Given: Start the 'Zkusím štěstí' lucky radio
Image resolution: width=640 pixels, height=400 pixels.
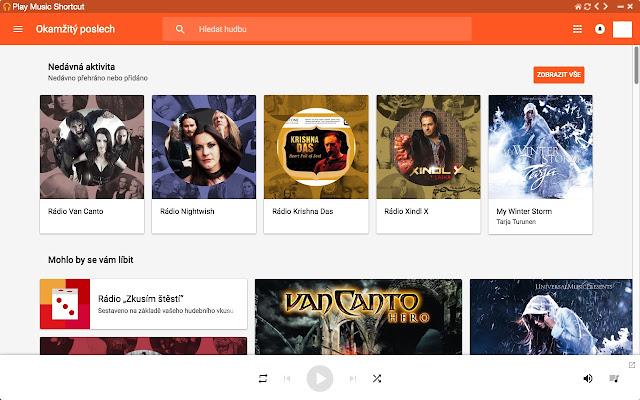Looking at the screenshot, I should click(x=143, y=304).
